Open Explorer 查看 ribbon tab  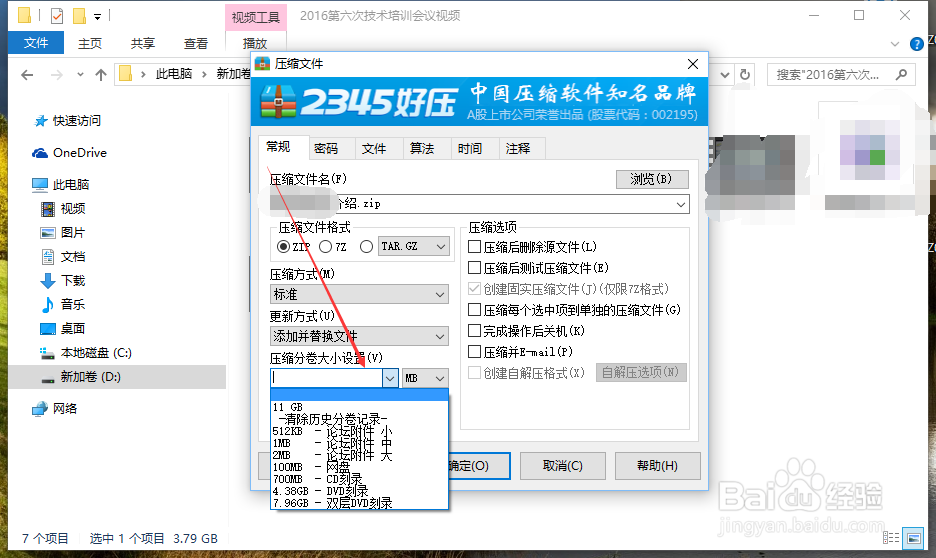coord(196,44)
